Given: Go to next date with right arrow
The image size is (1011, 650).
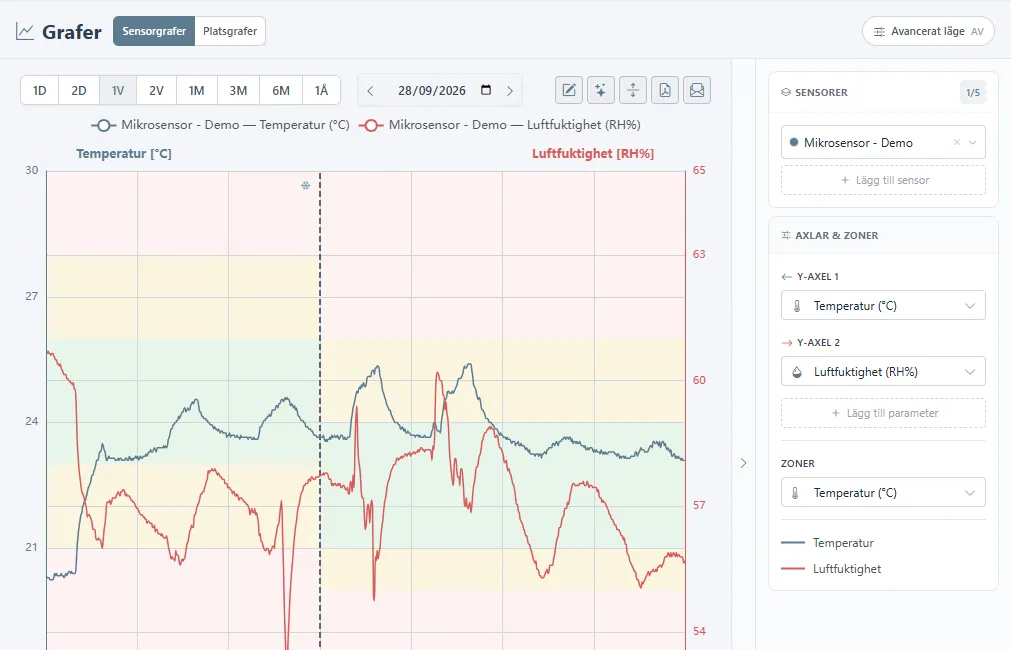Looking at the screenshot, I should tap(510, 91).
